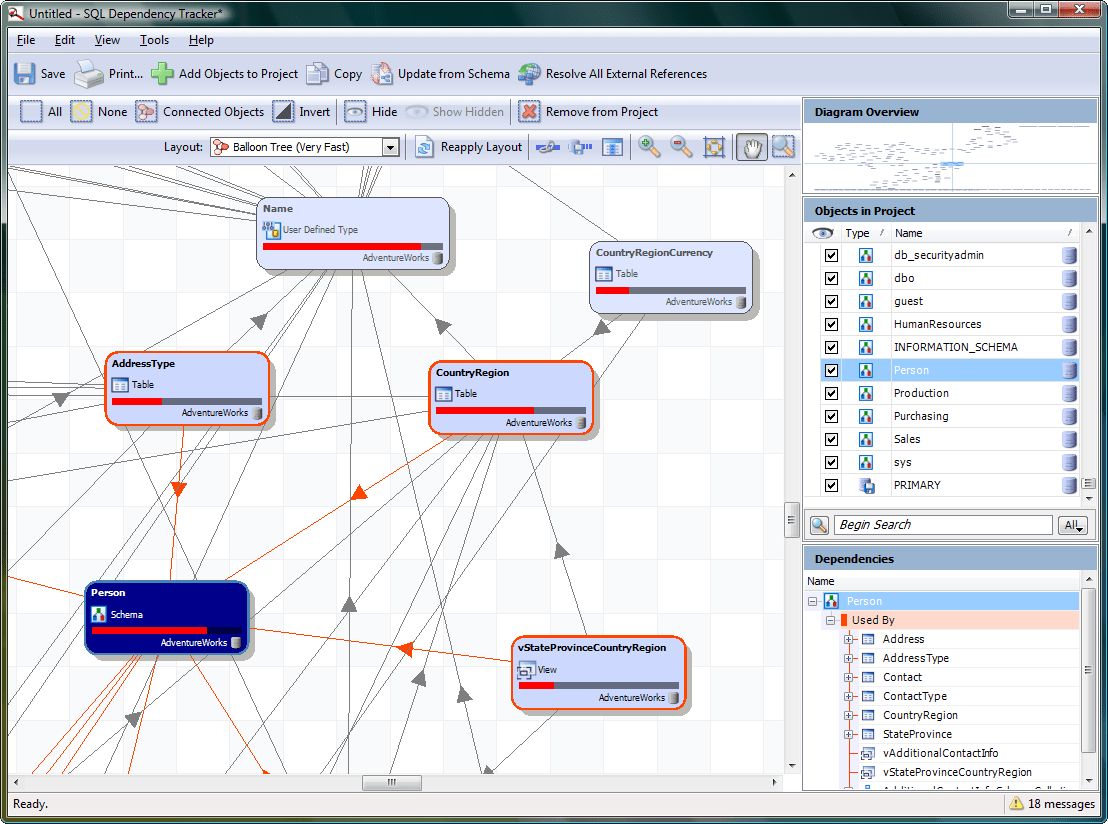Select the Zoom In magnifier icon
This screenshot has width=1108, height=824.
648,147
